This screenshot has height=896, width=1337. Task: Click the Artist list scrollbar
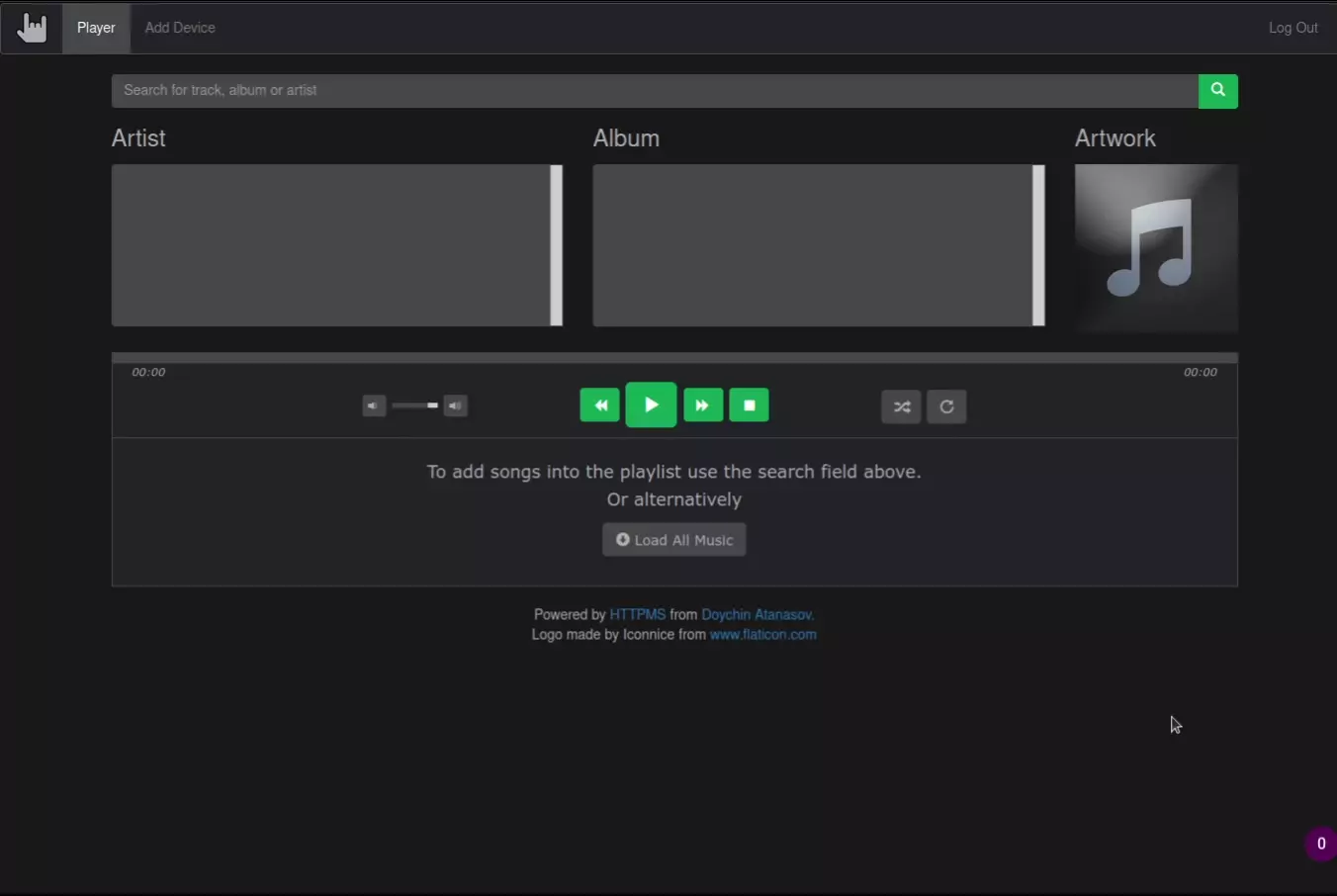[557, 245]
